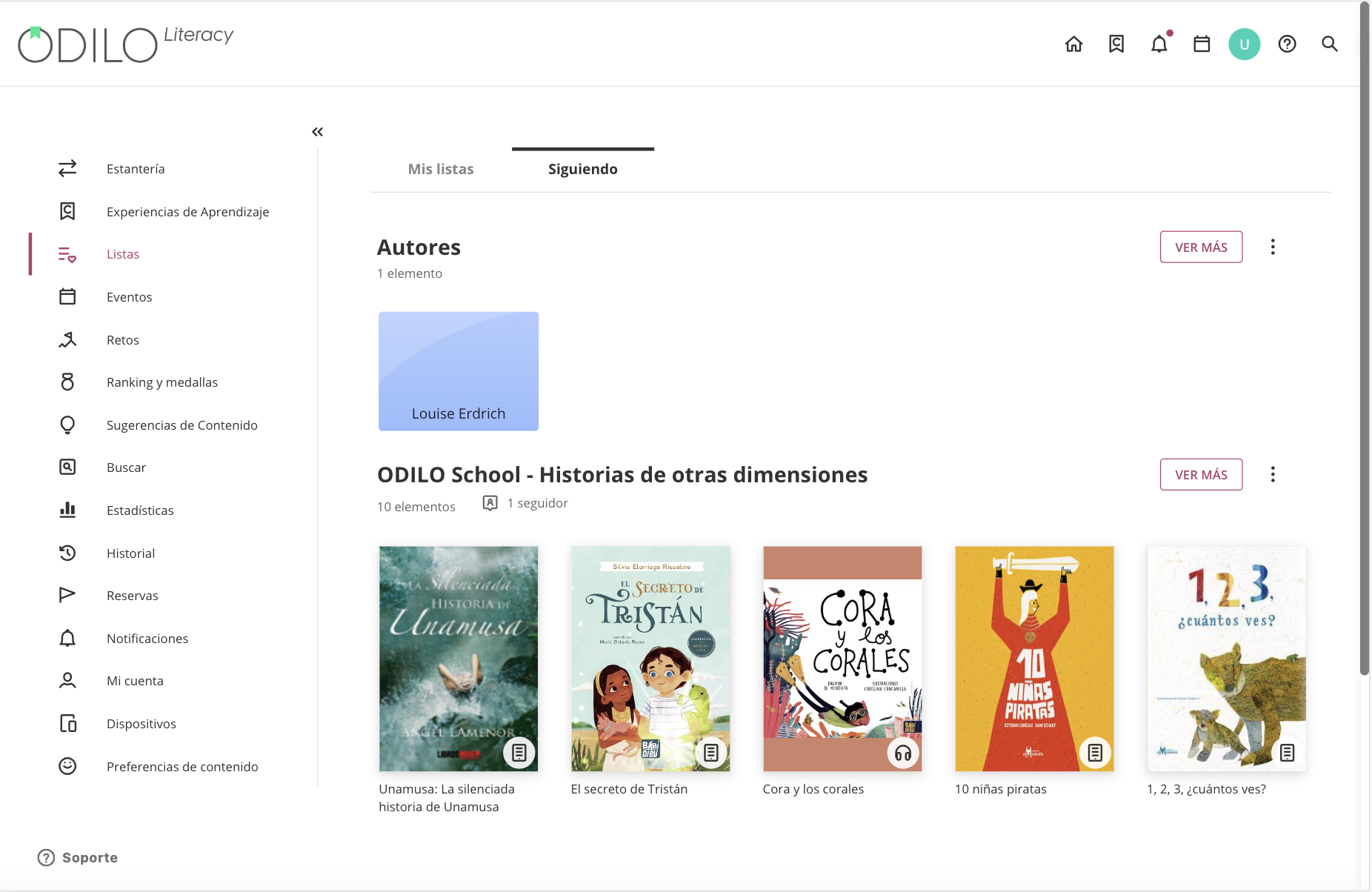Viewport: 1372px width, 892px height.
Task: Click the Eventos calendar sidebar icon
Action: 67,297
